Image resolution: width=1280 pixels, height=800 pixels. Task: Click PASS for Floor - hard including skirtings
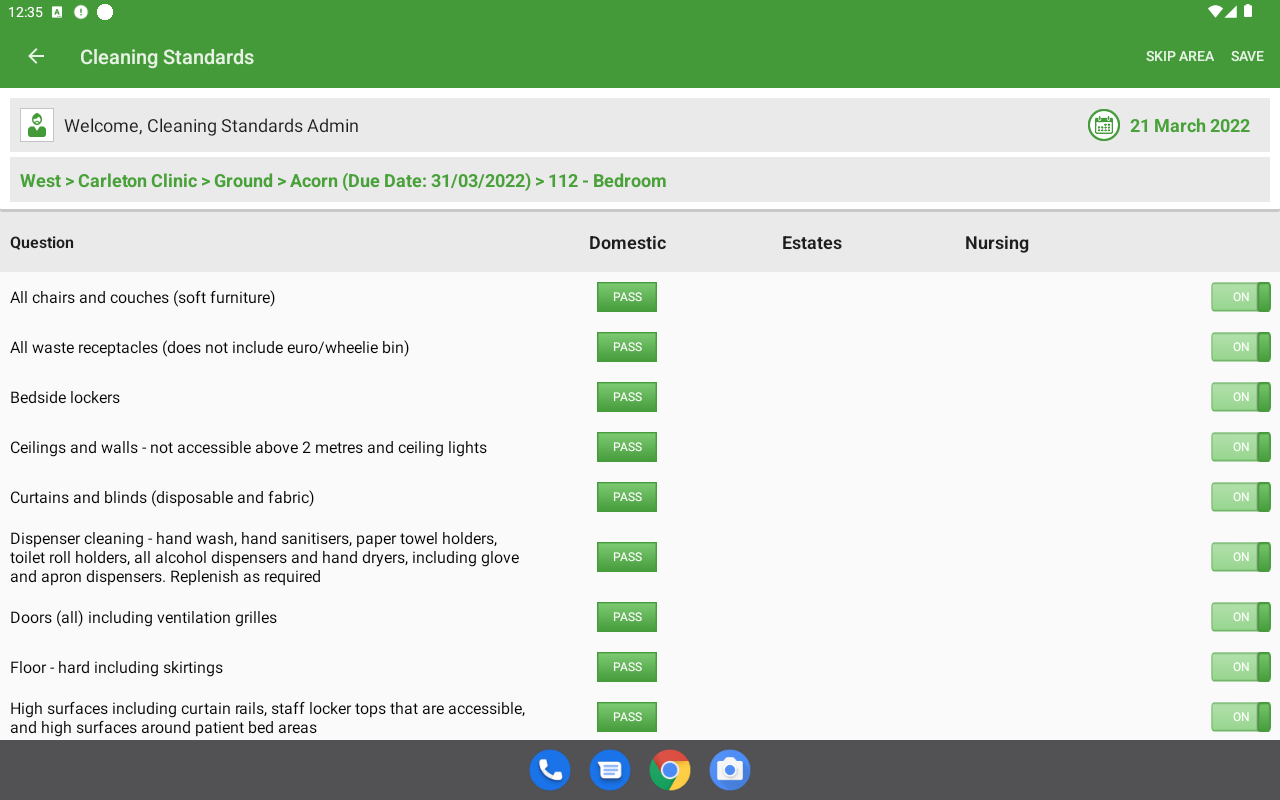627,667
